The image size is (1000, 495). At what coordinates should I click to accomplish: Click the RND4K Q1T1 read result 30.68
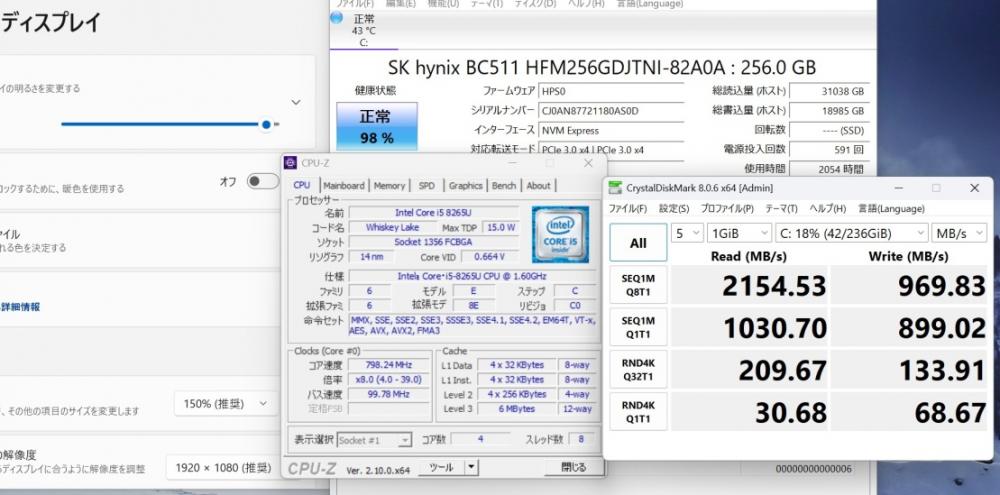(749, 413)
